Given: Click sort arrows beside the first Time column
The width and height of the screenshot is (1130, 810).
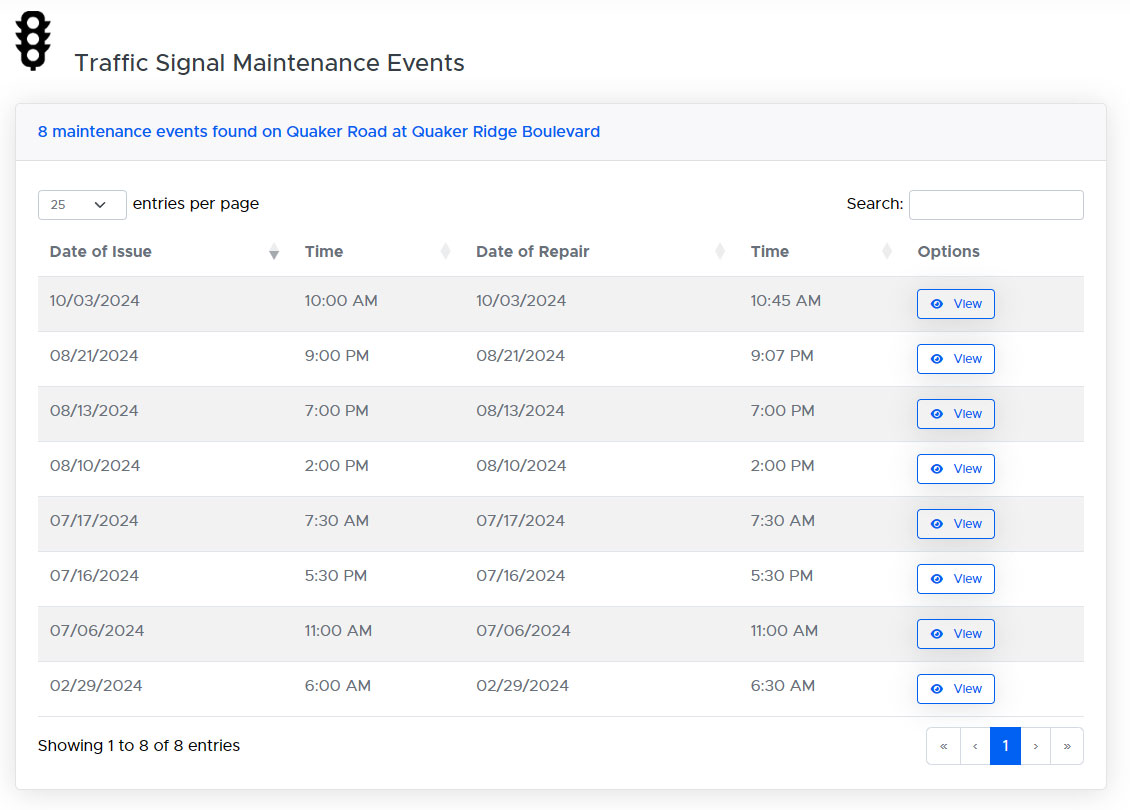Looking at the screenshot, I should coord(446,252).
